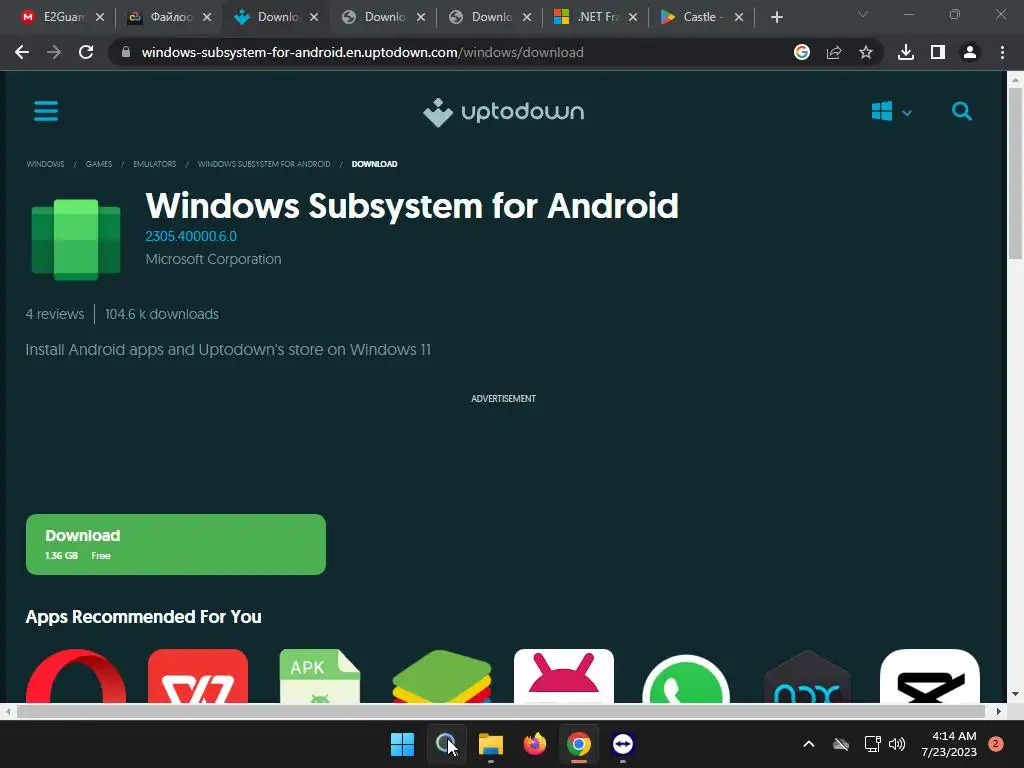Go back to the previous page
The height and width of the screenshot is (768, 1024).
tap(22, 52)
